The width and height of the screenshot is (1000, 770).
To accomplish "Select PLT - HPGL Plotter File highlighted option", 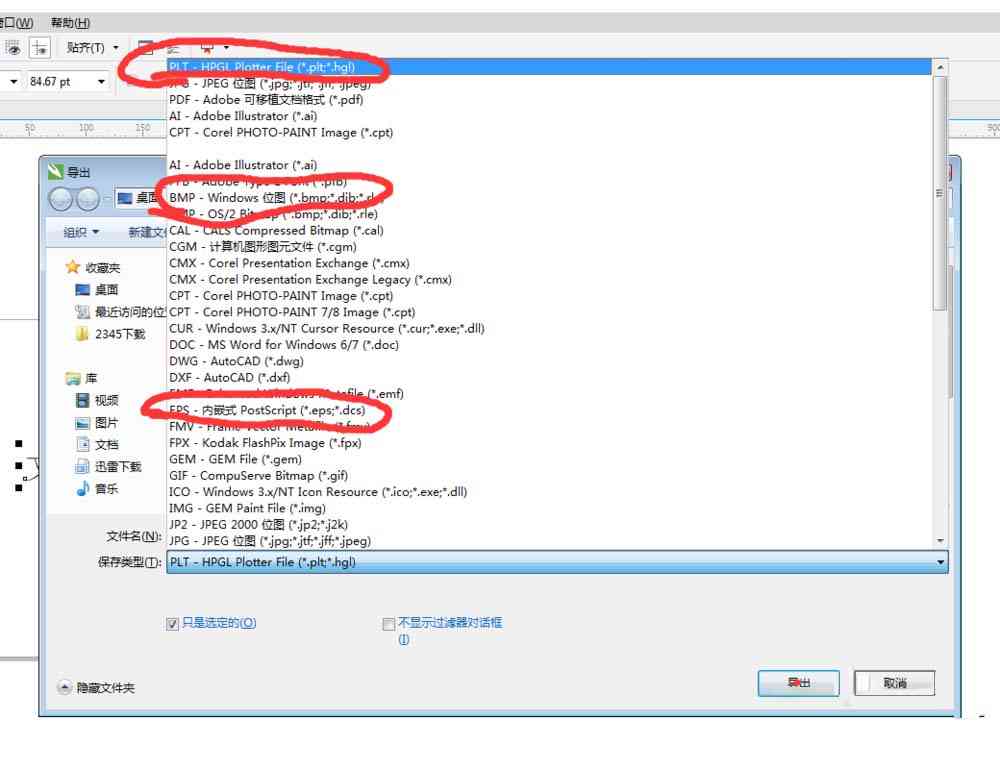I will coord(548,67).
